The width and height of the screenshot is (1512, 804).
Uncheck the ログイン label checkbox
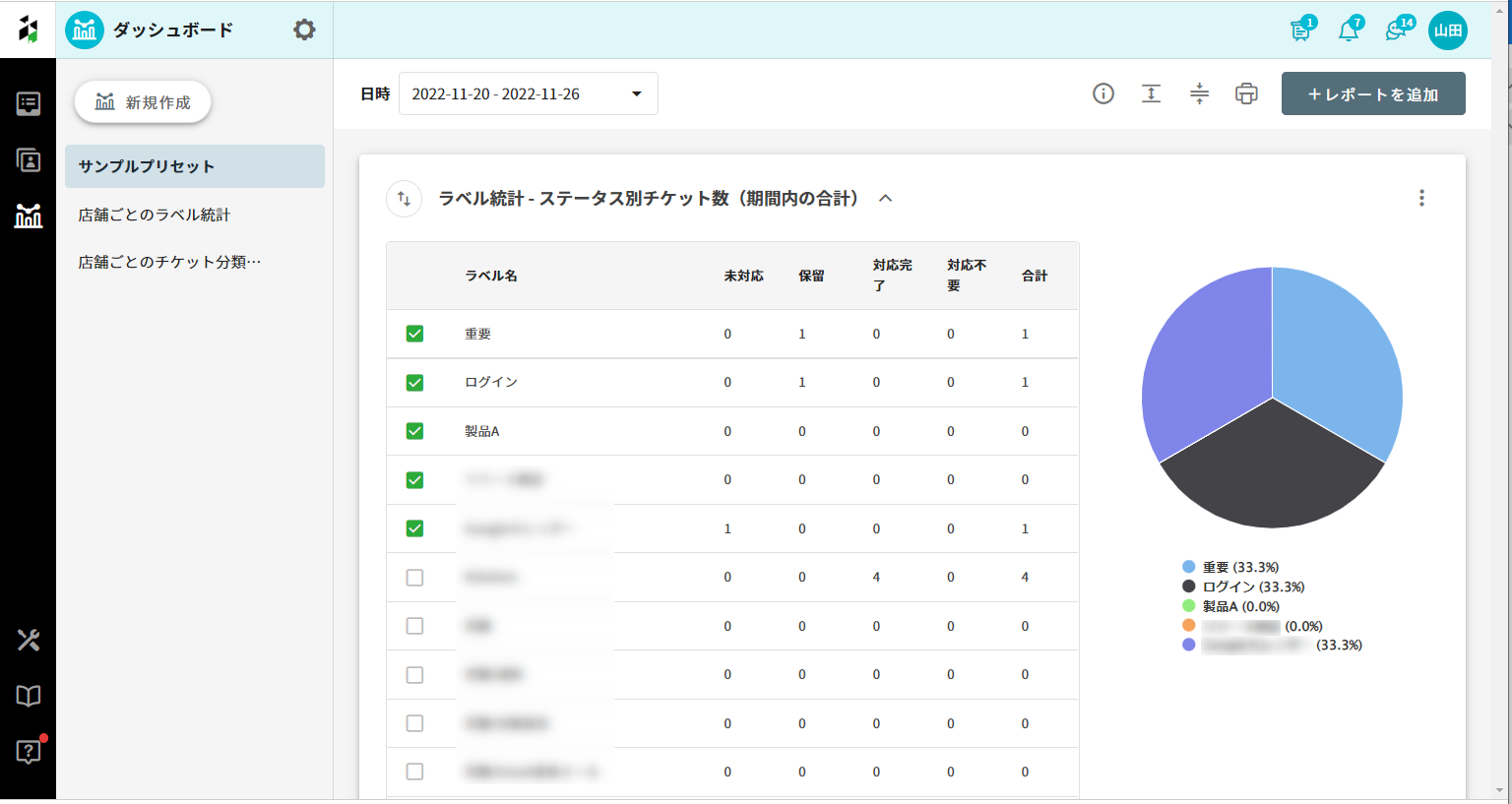point(414,383)
